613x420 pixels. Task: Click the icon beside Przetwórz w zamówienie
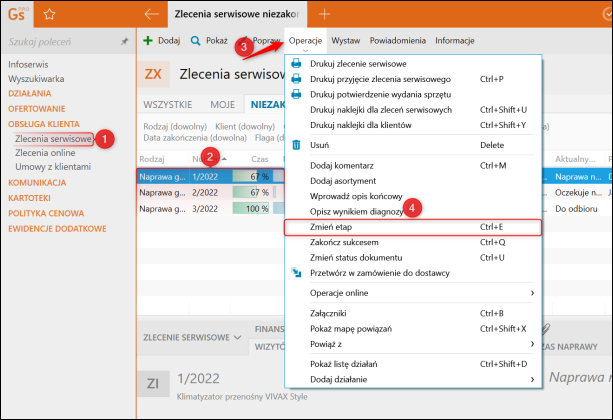[296, 273]
